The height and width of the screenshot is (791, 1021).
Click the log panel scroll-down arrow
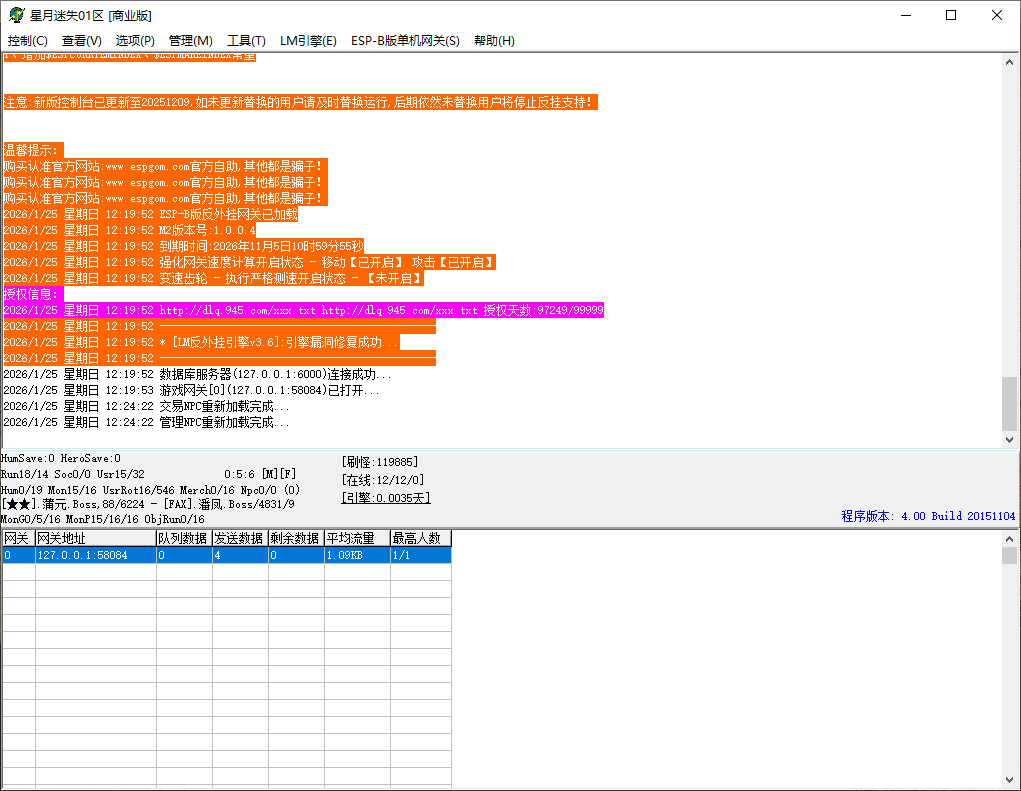1010,439
